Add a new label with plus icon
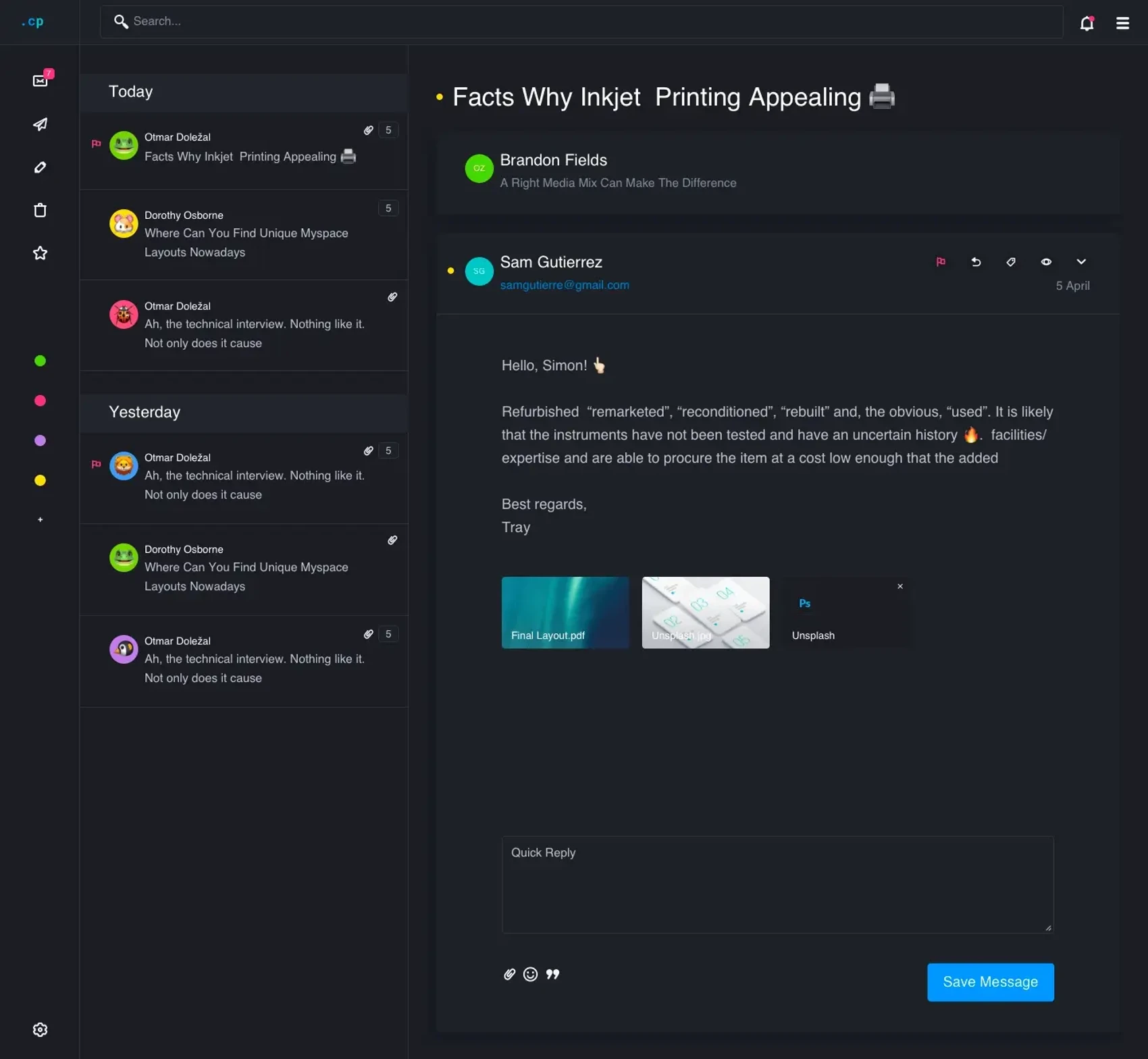Viewport: 1148px width, 1059px height. [x=41, y=519]
